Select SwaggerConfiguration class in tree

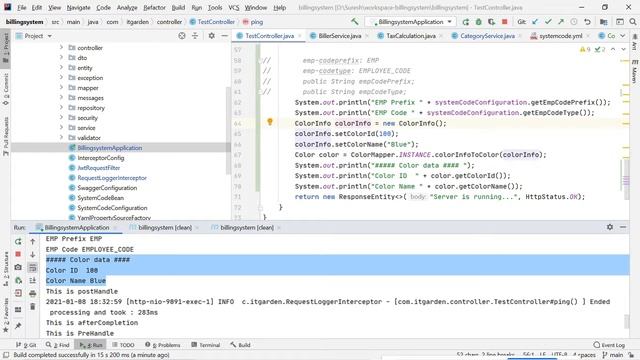coord(107,188)
